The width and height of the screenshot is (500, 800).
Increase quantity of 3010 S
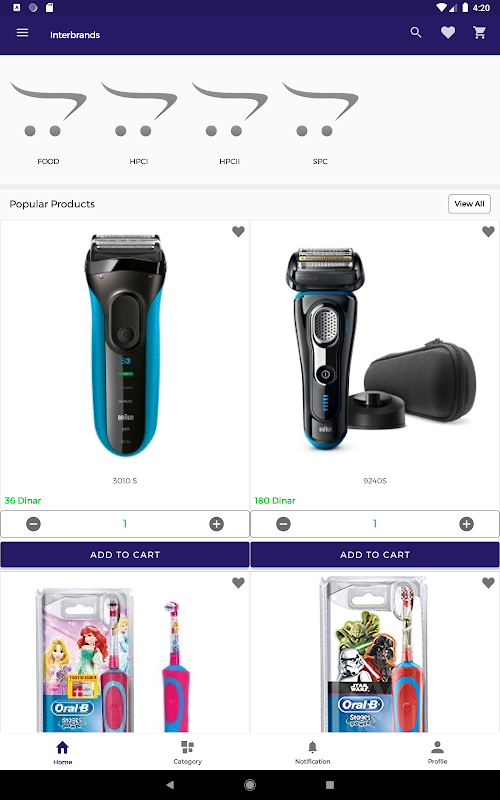pyautogui.click(x=216, y=524)
